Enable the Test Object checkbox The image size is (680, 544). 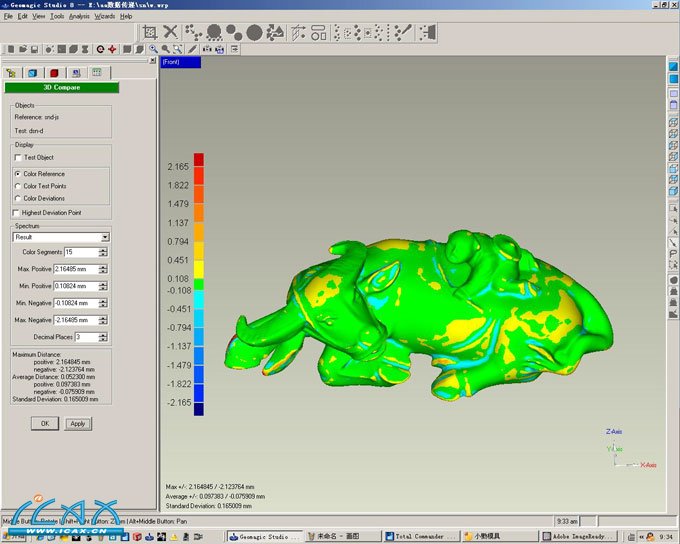17,157
